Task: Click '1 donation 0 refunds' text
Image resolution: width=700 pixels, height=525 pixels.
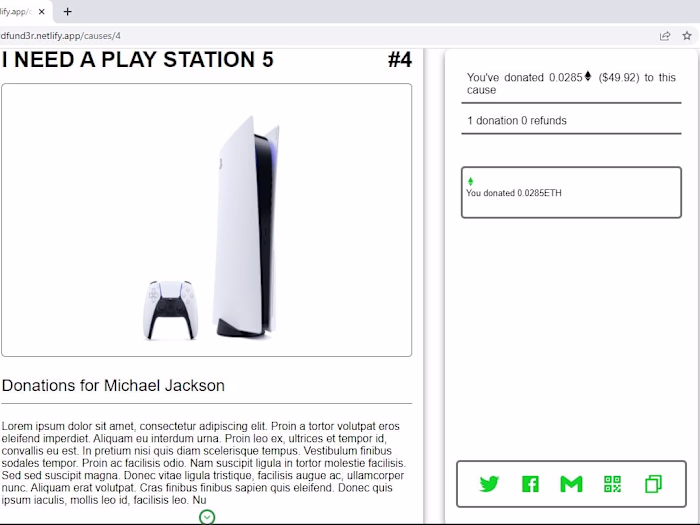Action: (517, 121)
